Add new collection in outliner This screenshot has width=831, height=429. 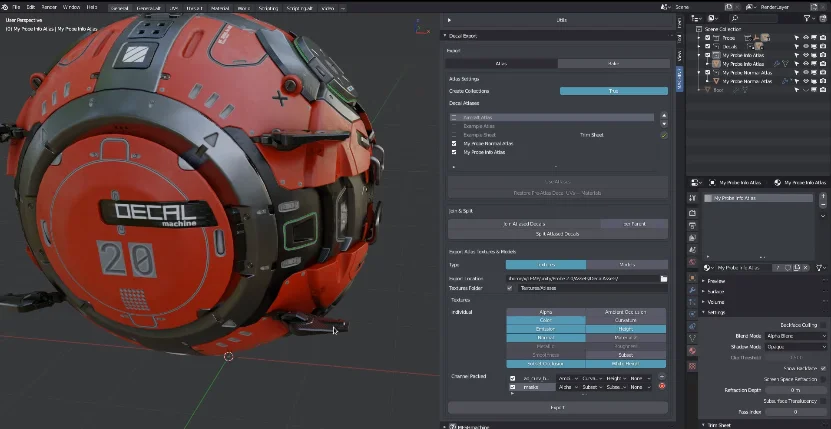[822, 19]
